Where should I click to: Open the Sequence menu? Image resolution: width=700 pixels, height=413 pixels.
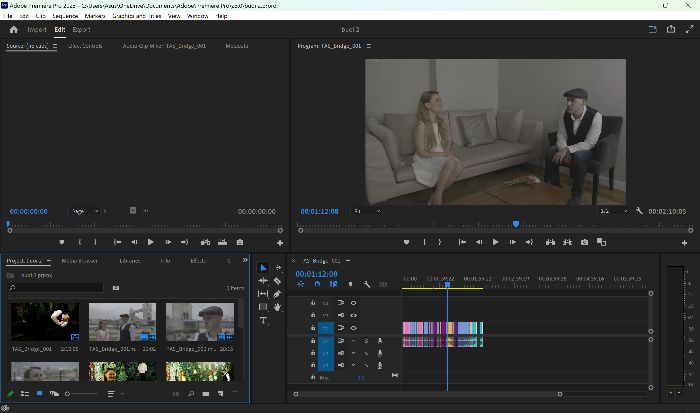click(x=65, y=16)
